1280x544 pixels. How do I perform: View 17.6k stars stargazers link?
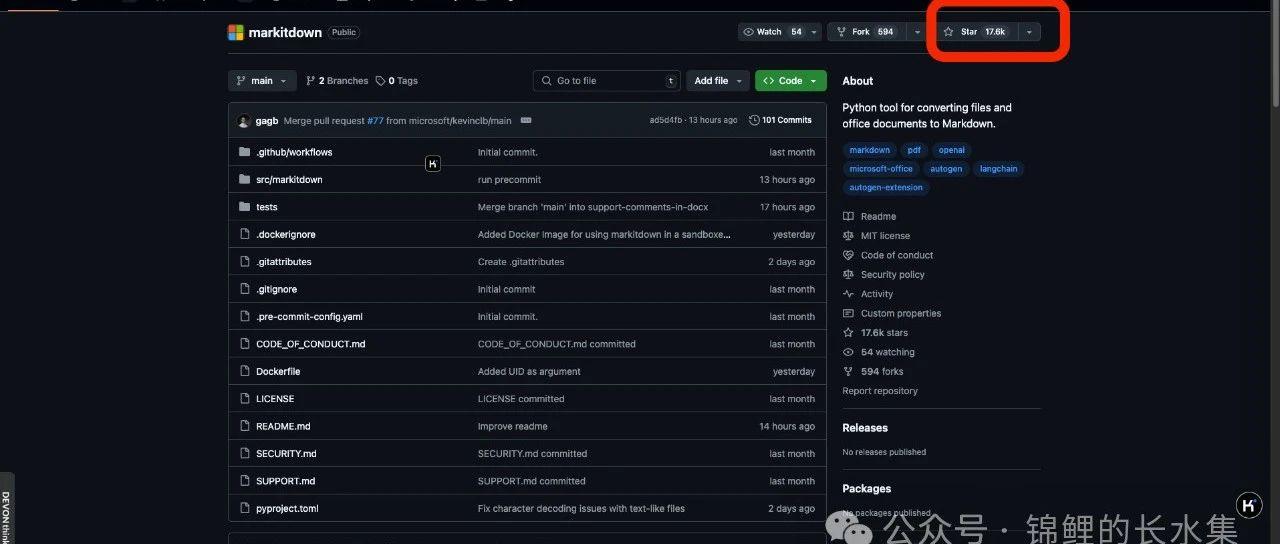click(x=876, y=333)
